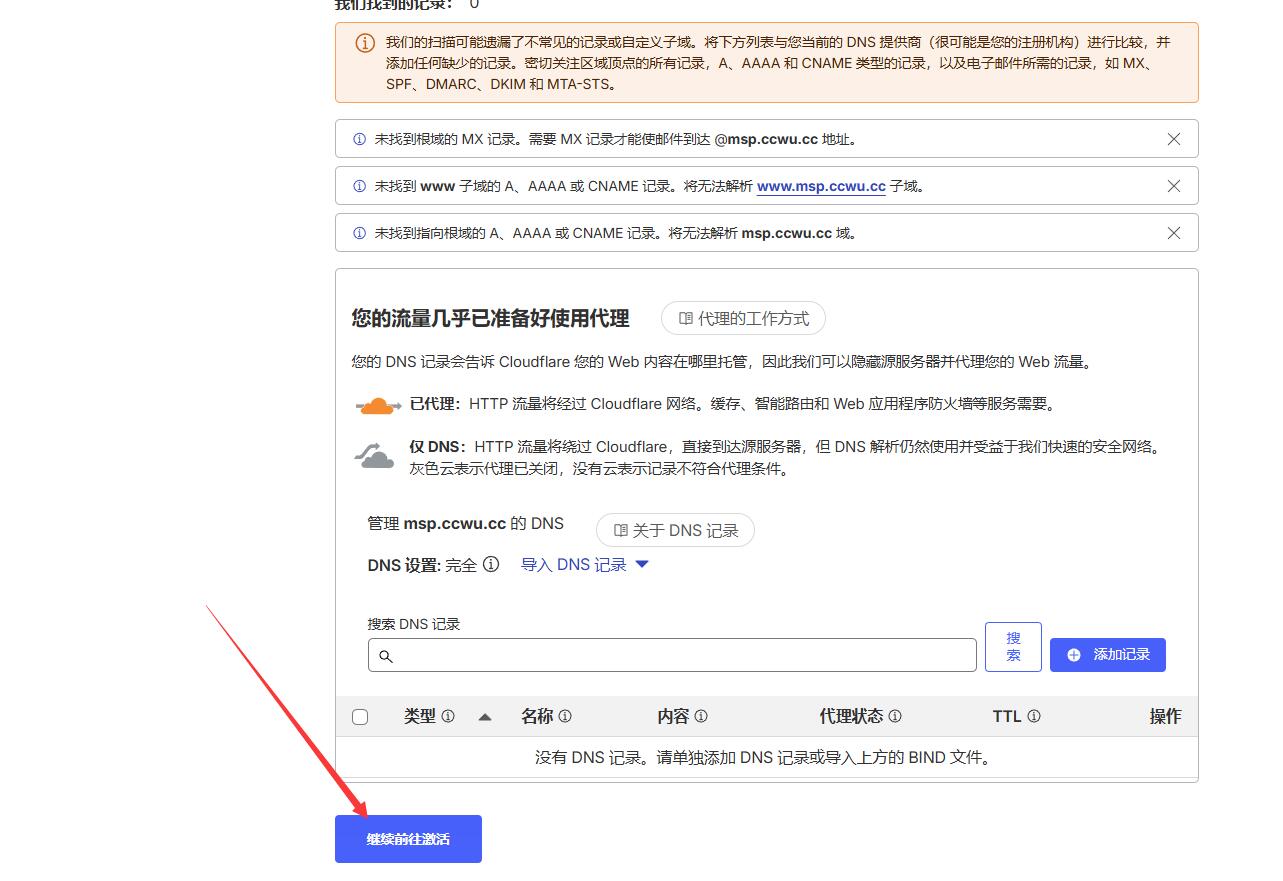
Task: Tick the select-all checkbox in table header
Action: pyautogui.click(x=360, y=717)
